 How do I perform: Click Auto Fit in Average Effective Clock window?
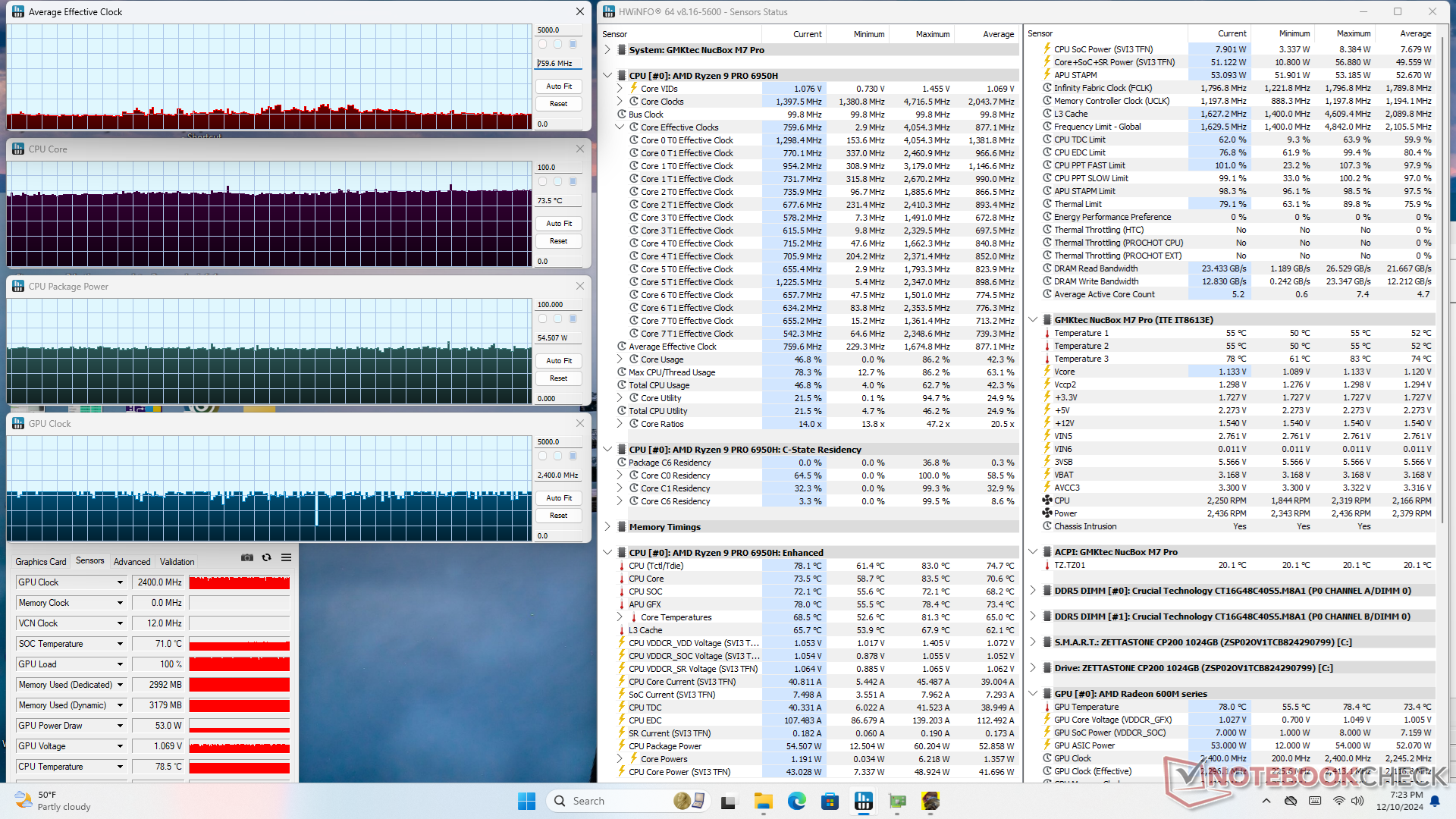tap(559, 86)
